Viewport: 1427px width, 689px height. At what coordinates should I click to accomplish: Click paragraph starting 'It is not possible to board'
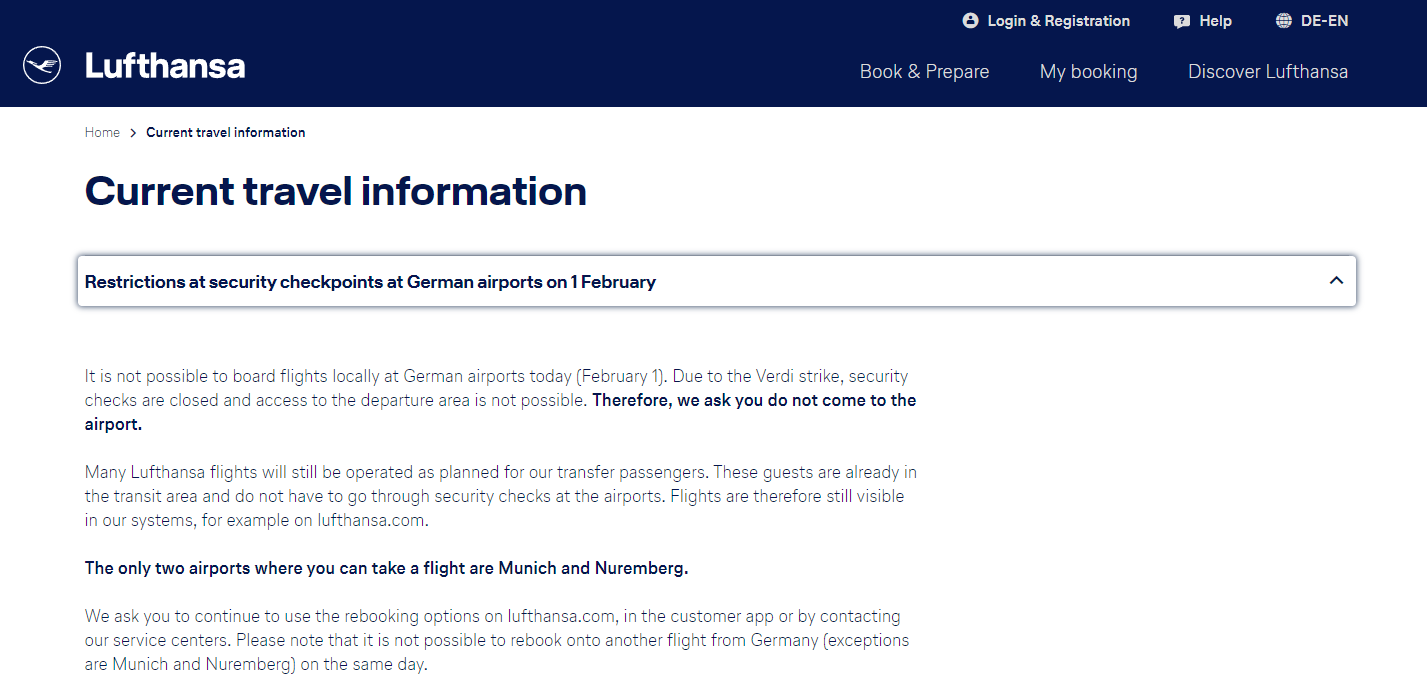tap(500, 400)
